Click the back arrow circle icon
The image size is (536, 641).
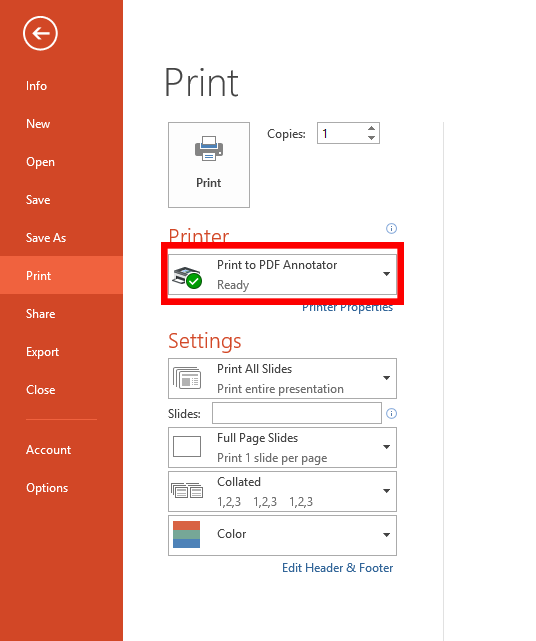(40, 34)
